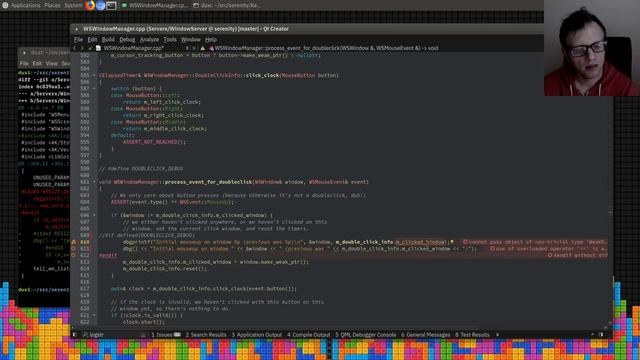Viewport: 640px width, 360px height.
Task: Open the Edit menu in the terminal window
Action: point(37,64)
